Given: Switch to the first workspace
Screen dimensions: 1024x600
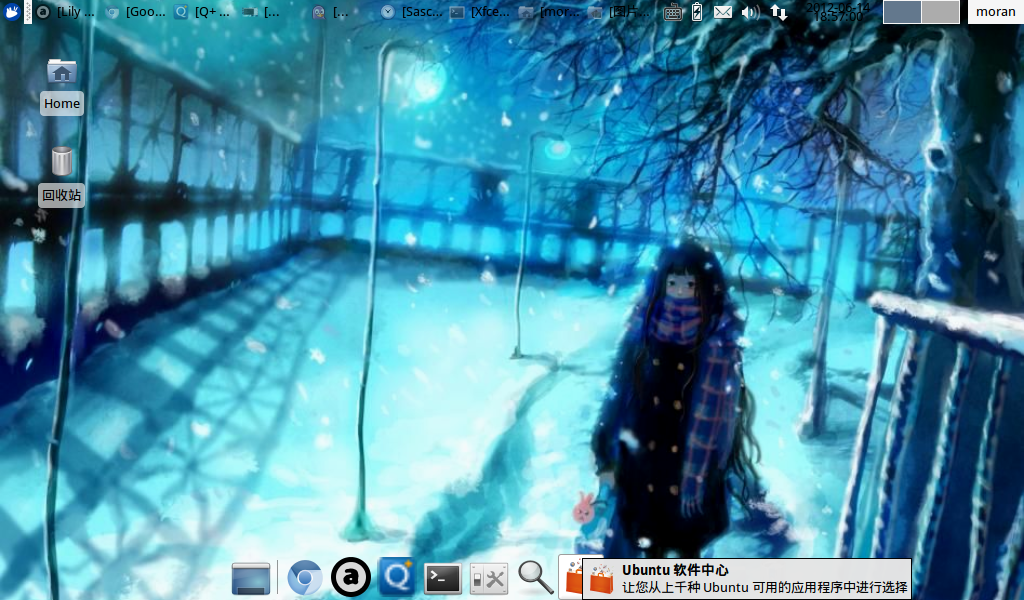Looking at the screenshot, I should click(902, 12).
